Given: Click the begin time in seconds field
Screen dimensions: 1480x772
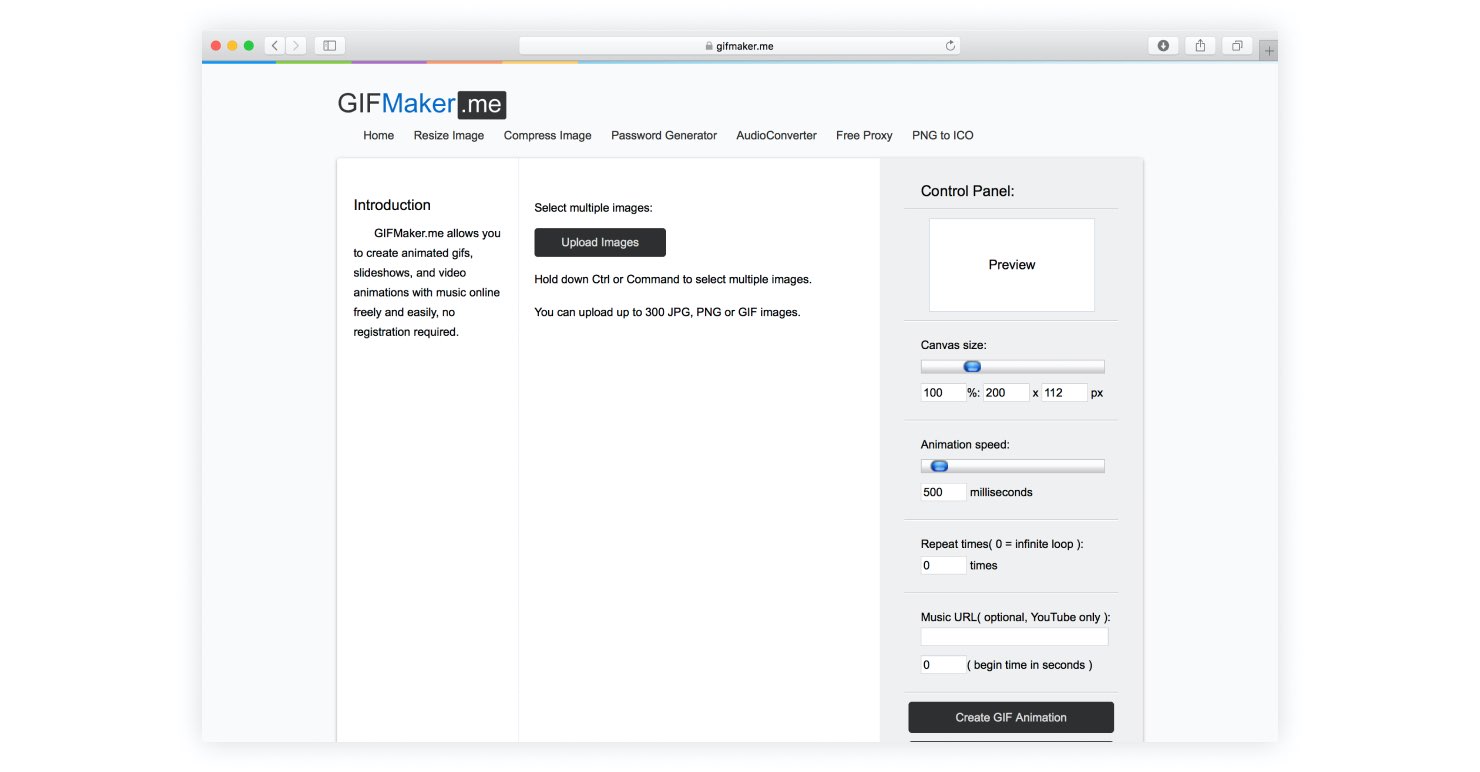Looking at the screenshot, I should pos(943,665).
